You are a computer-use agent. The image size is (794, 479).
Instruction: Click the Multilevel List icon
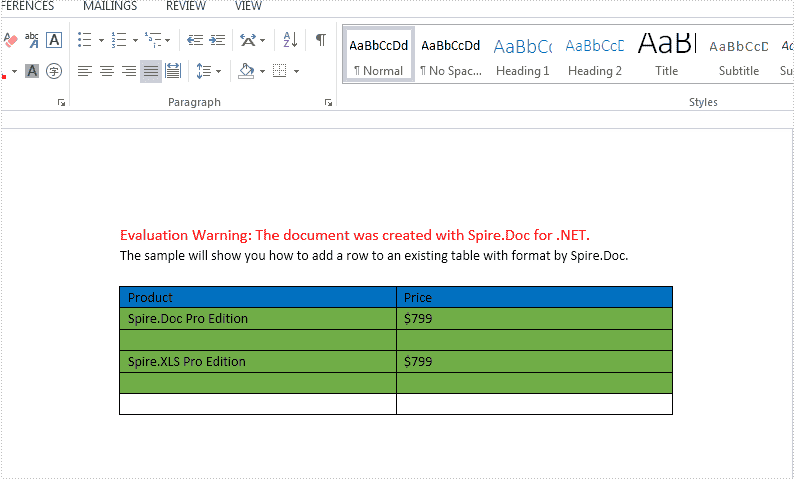pyautogui.click(x=153, y=39)
